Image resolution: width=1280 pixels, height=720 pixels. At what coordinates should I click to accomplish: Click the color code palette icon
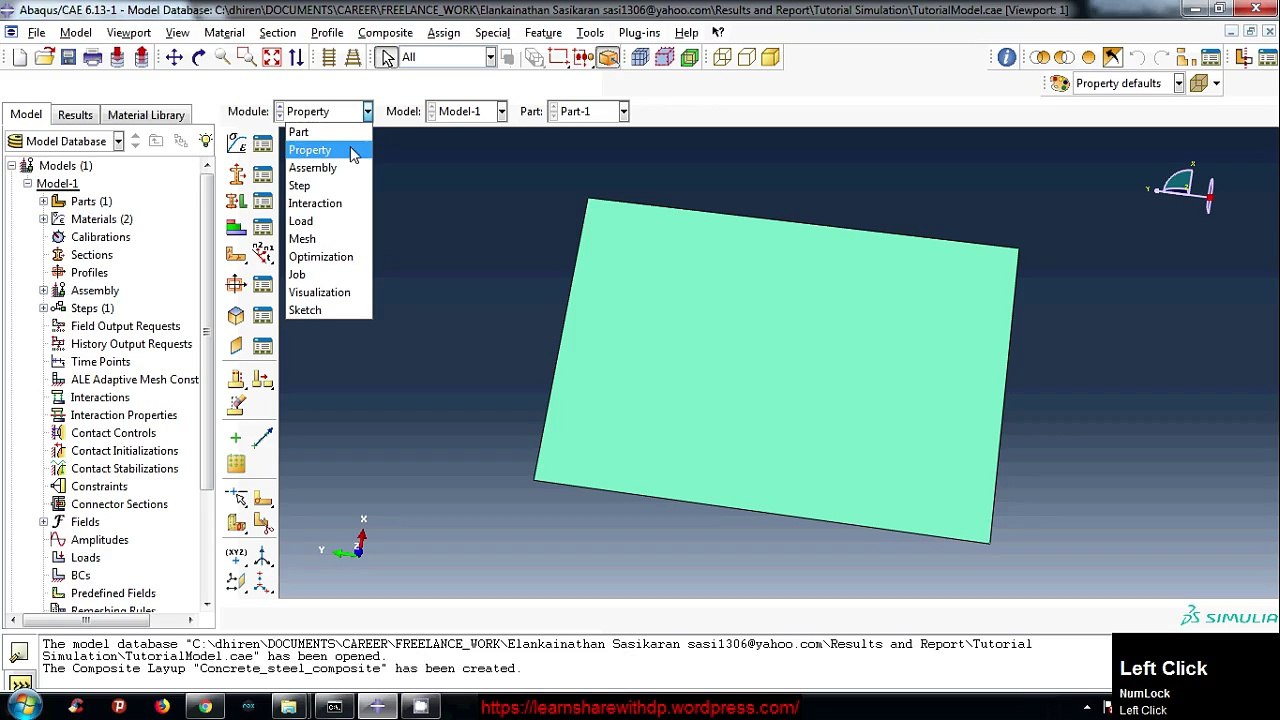coord(1060,83)
